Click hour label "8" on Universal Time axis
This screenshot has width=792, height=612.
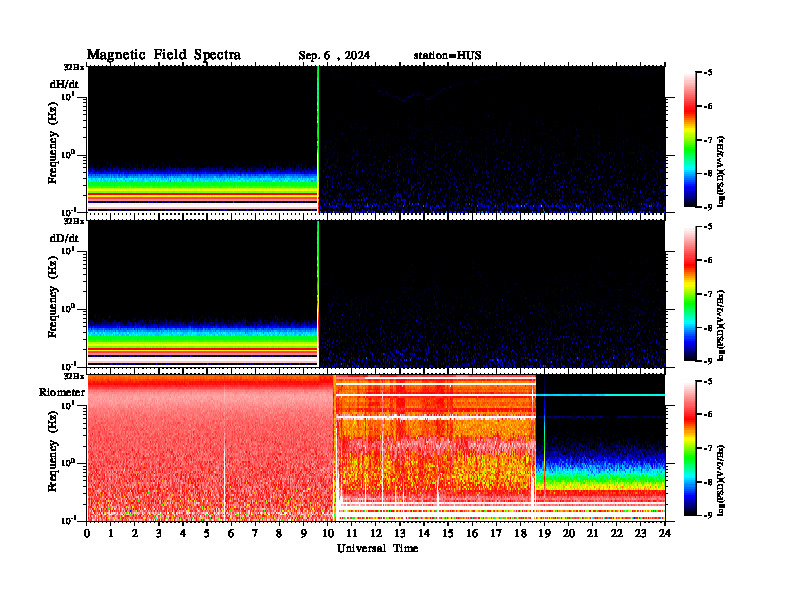[x=279, y=534]
